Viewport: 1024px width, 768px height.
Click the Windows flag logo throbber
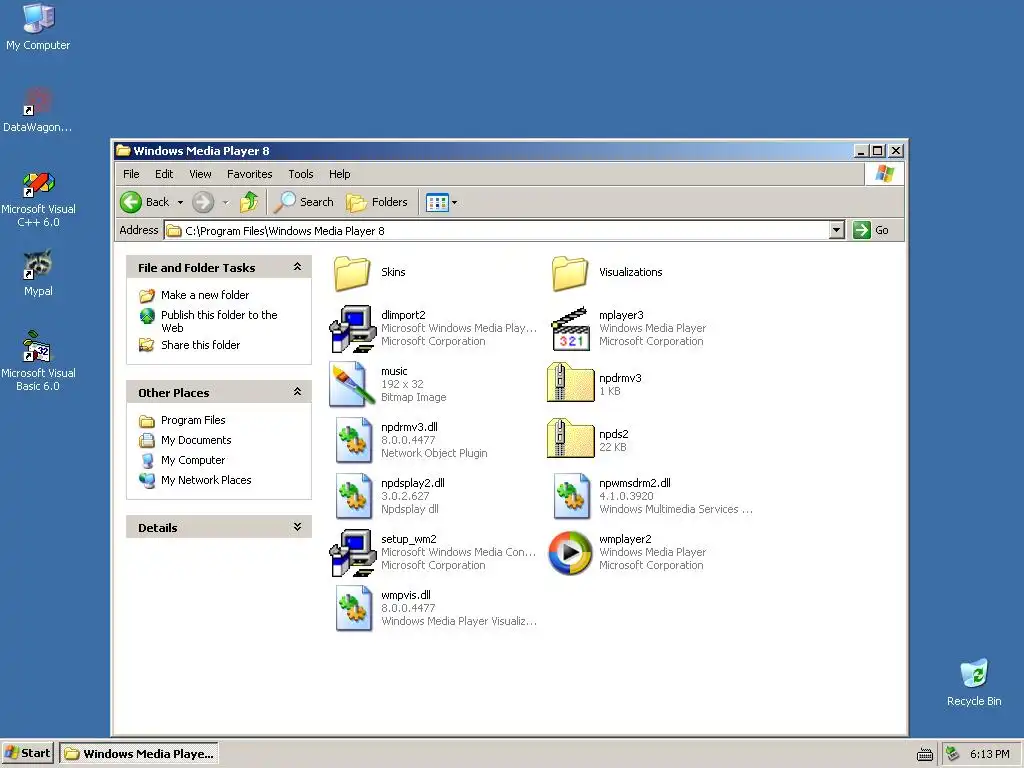click(x=885, y=174)
